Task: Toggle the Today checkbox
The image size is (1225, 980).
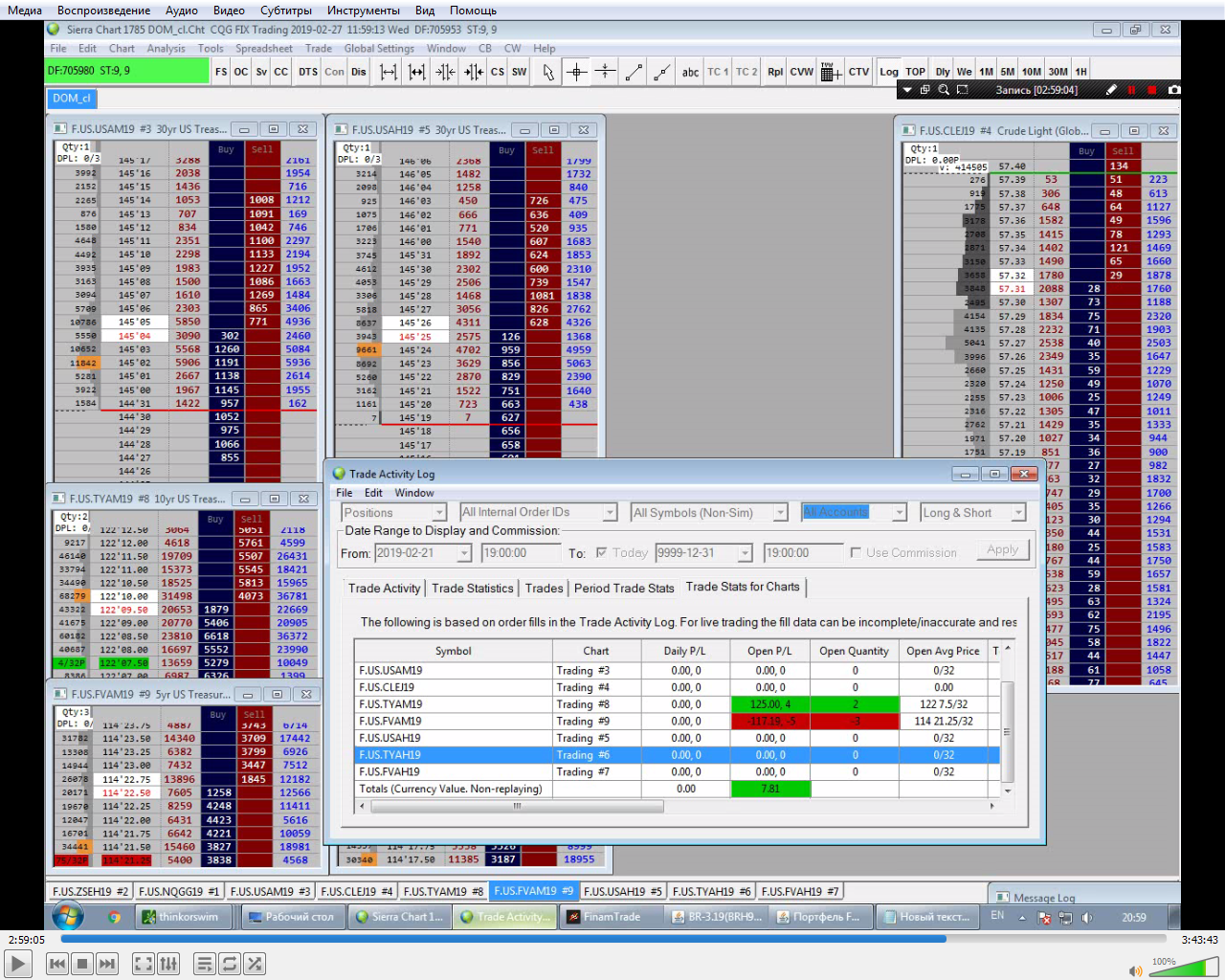Action: (x=601, y=552)
